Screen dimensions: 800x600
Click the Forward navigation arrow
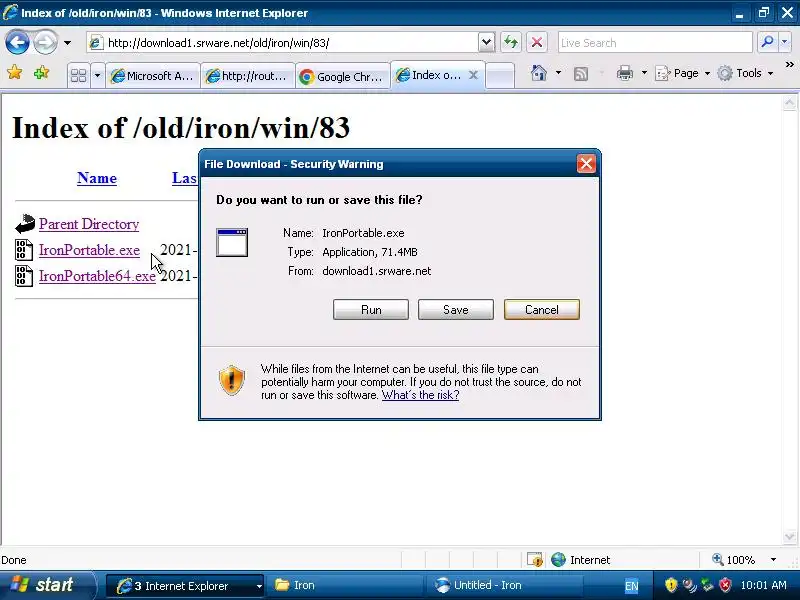point(45,42)
